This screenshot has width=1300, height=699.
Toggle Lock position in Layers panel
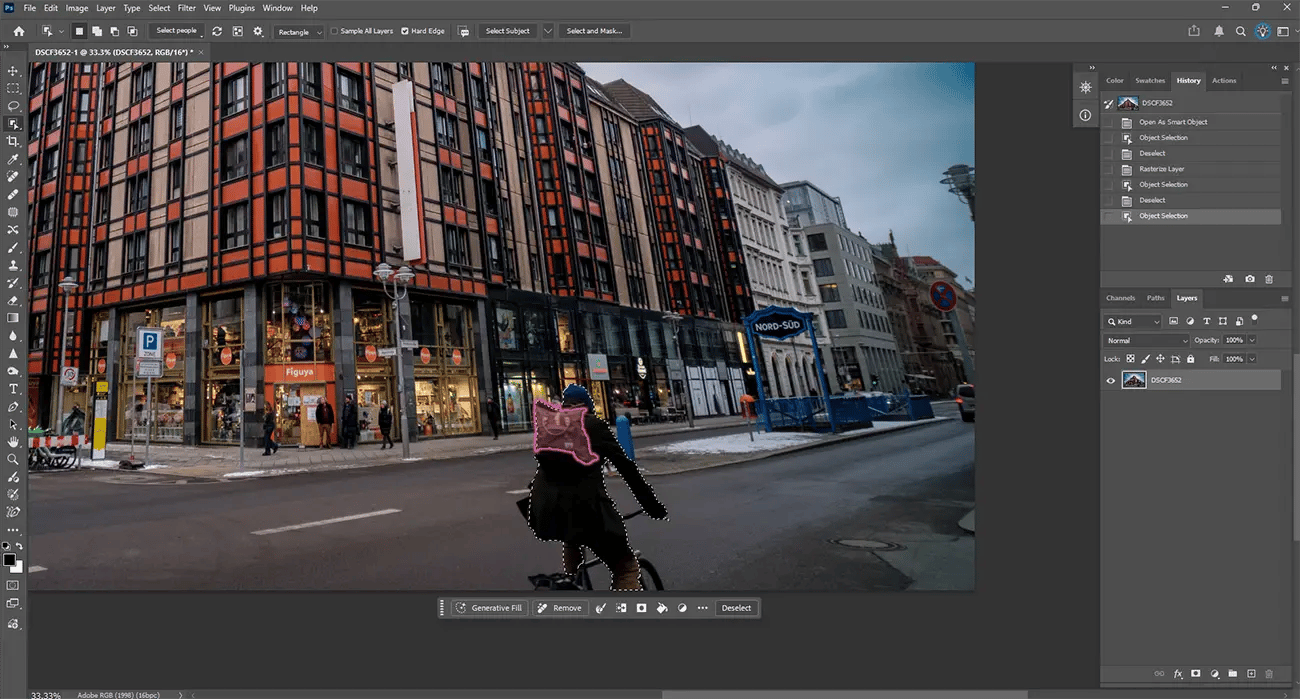tap(1160, 358)
